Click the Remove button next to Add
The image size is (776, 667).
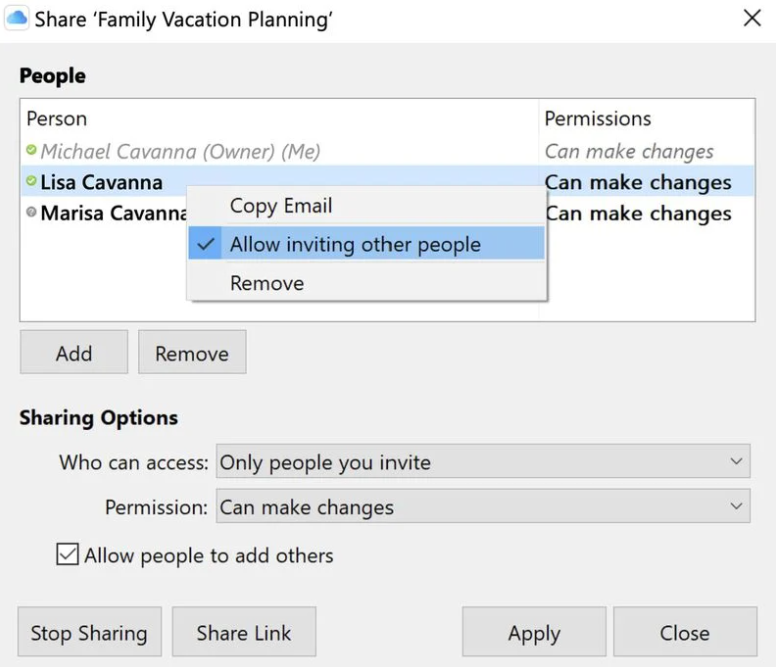(192, 353)
